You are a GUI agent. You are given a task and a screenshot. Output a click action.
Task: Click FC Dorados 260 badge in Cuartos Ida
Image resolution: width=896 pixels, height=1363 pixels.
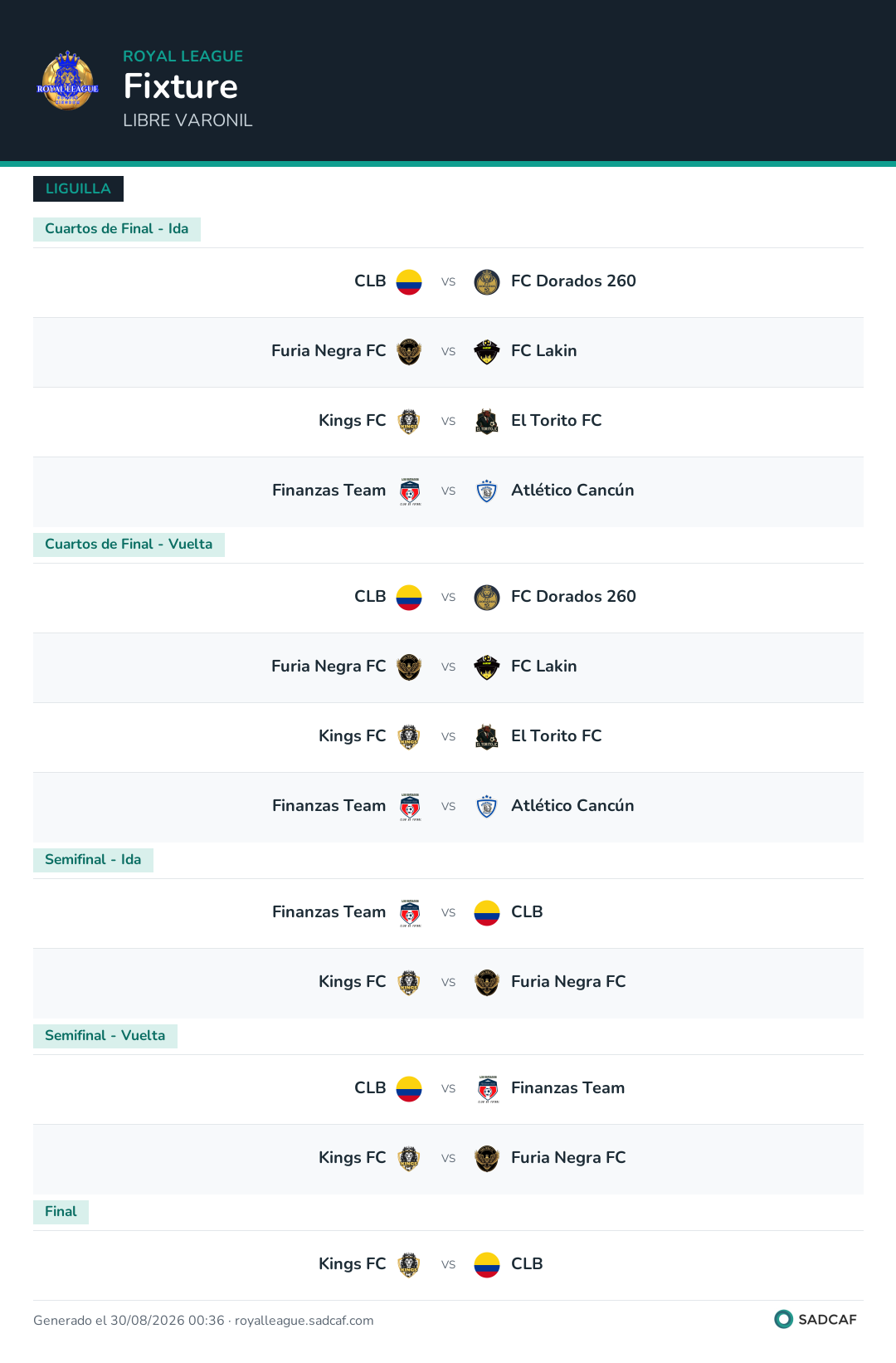pyautogui.click(x=487, y=282)
